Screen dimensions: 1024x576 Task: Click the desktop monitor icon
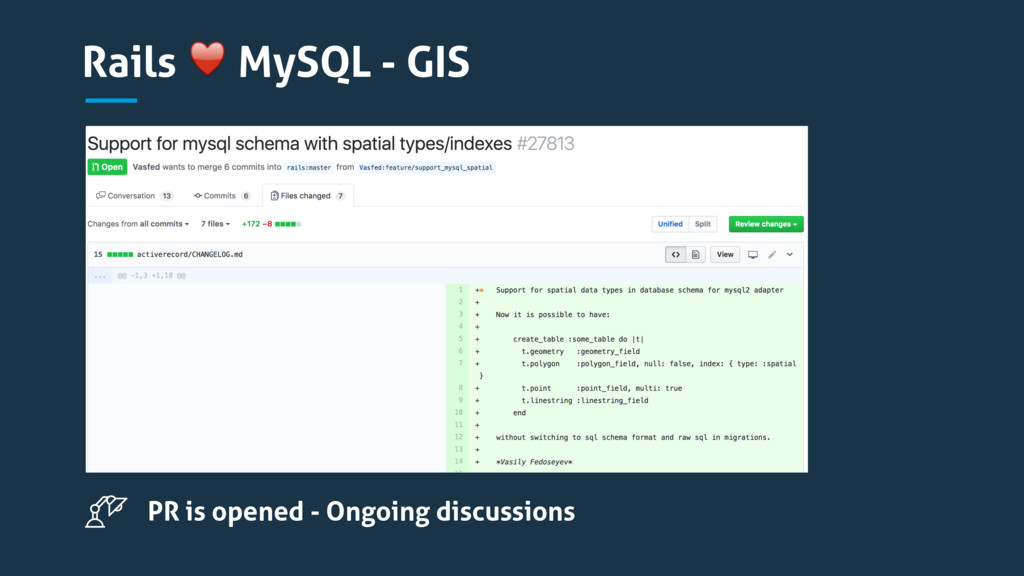coord(753,255)
